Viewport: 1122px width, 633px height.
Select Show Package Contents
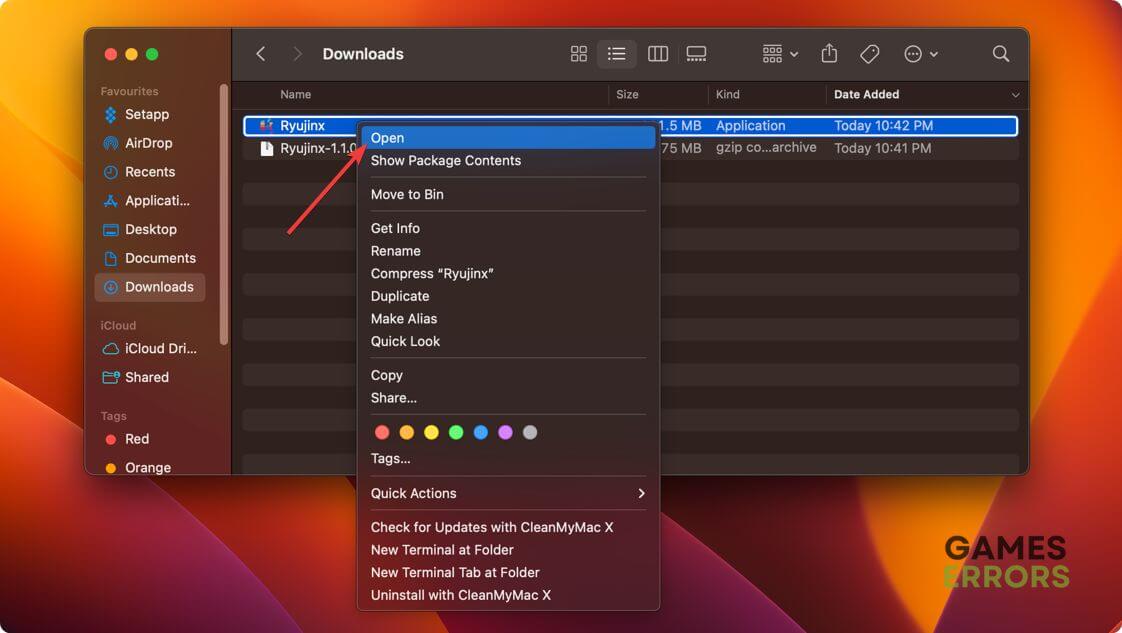(x=446, y=160)
